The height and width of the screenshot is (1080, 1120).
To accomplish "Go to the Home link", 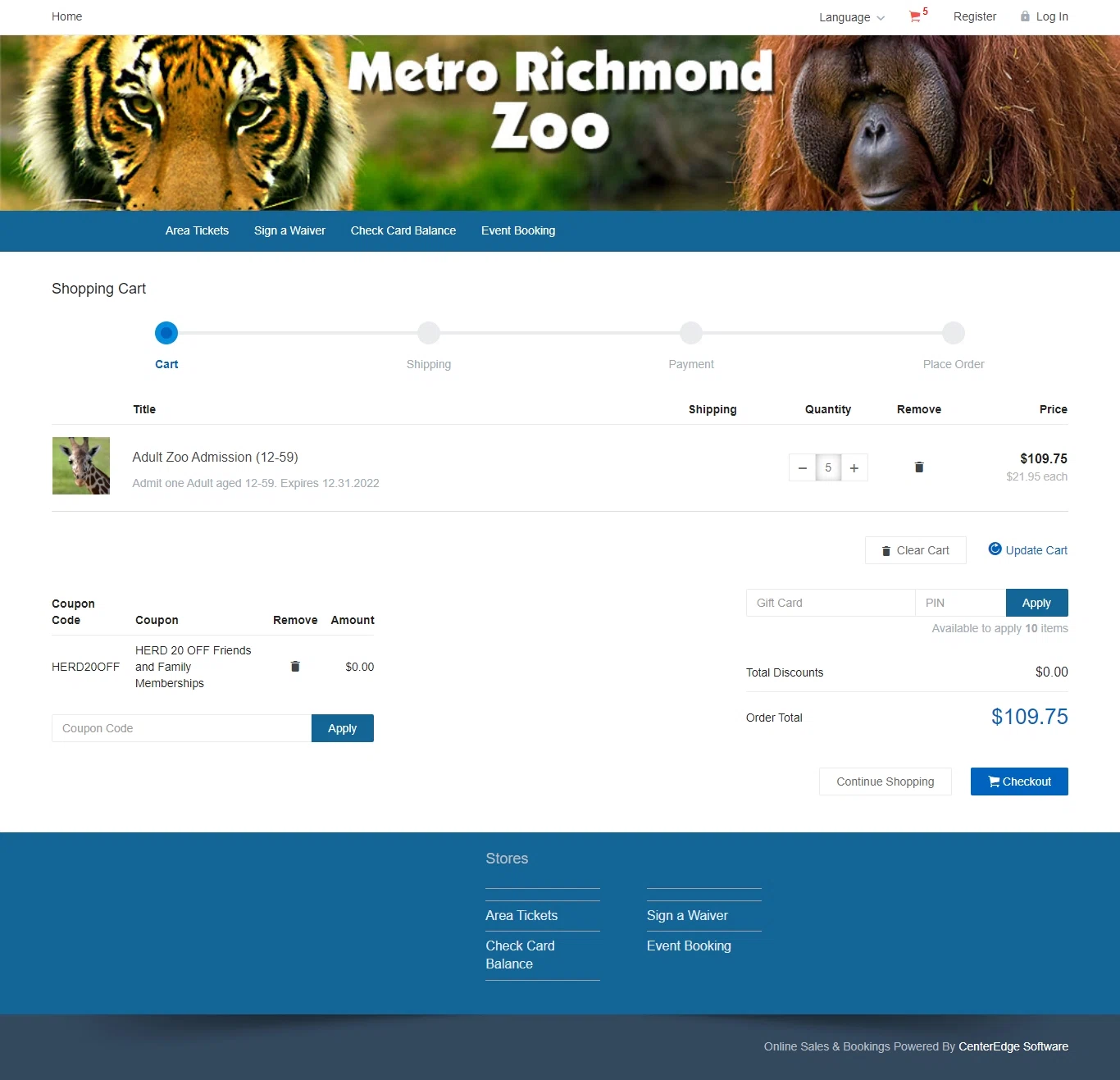I will [67, 16].
